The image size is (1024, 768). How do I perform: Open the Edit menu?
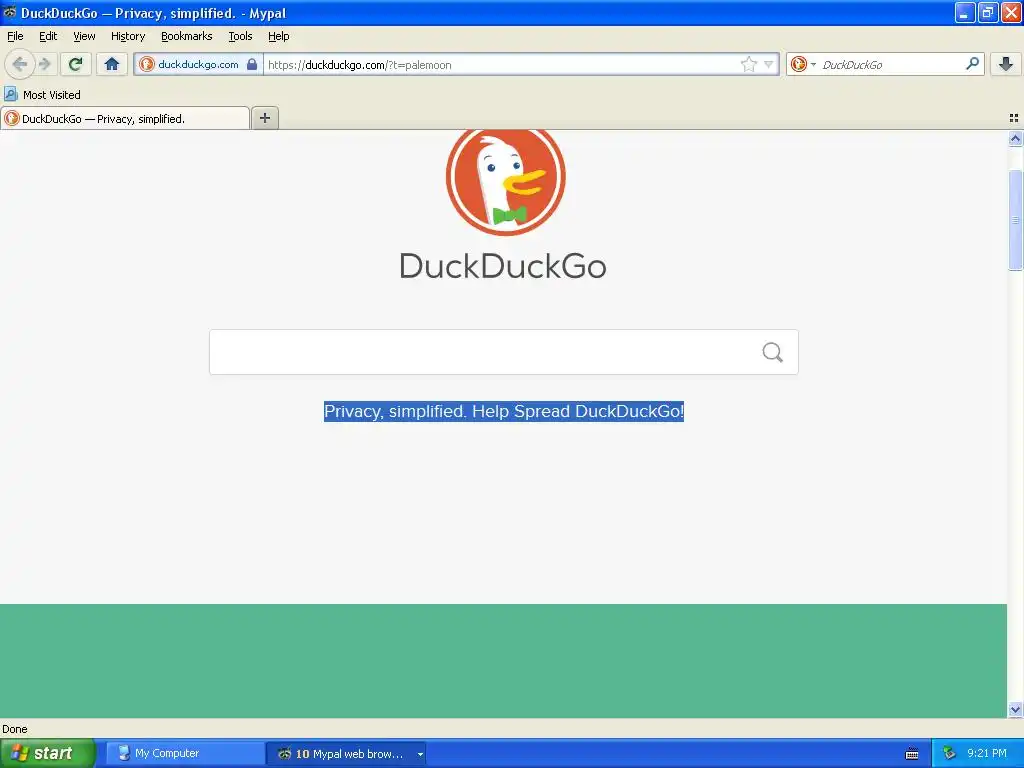[48, 36]
